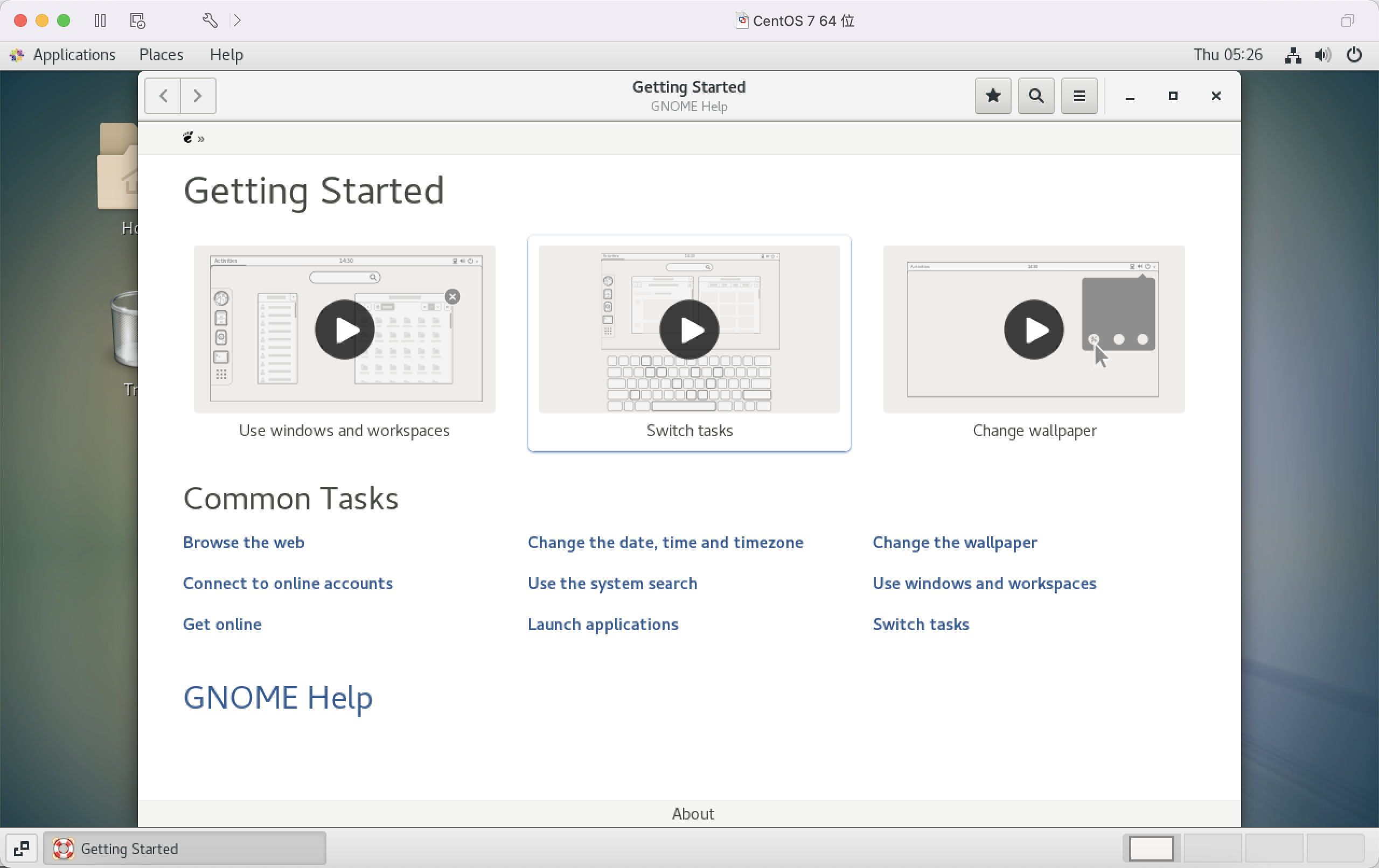Image resolution: width=1379 pixels, height=868 pixels.
Task: Open the Browse the web link
Action: [x=243, y=542]
